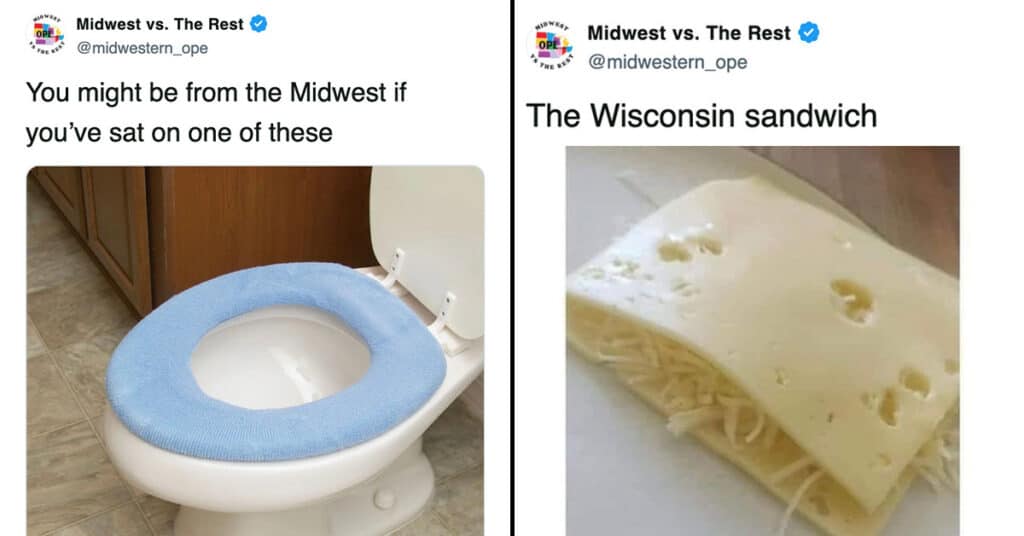Open the blue toilet seat cover photo
Viewport: 1024px width, 536px height.
tap(255, 351)
